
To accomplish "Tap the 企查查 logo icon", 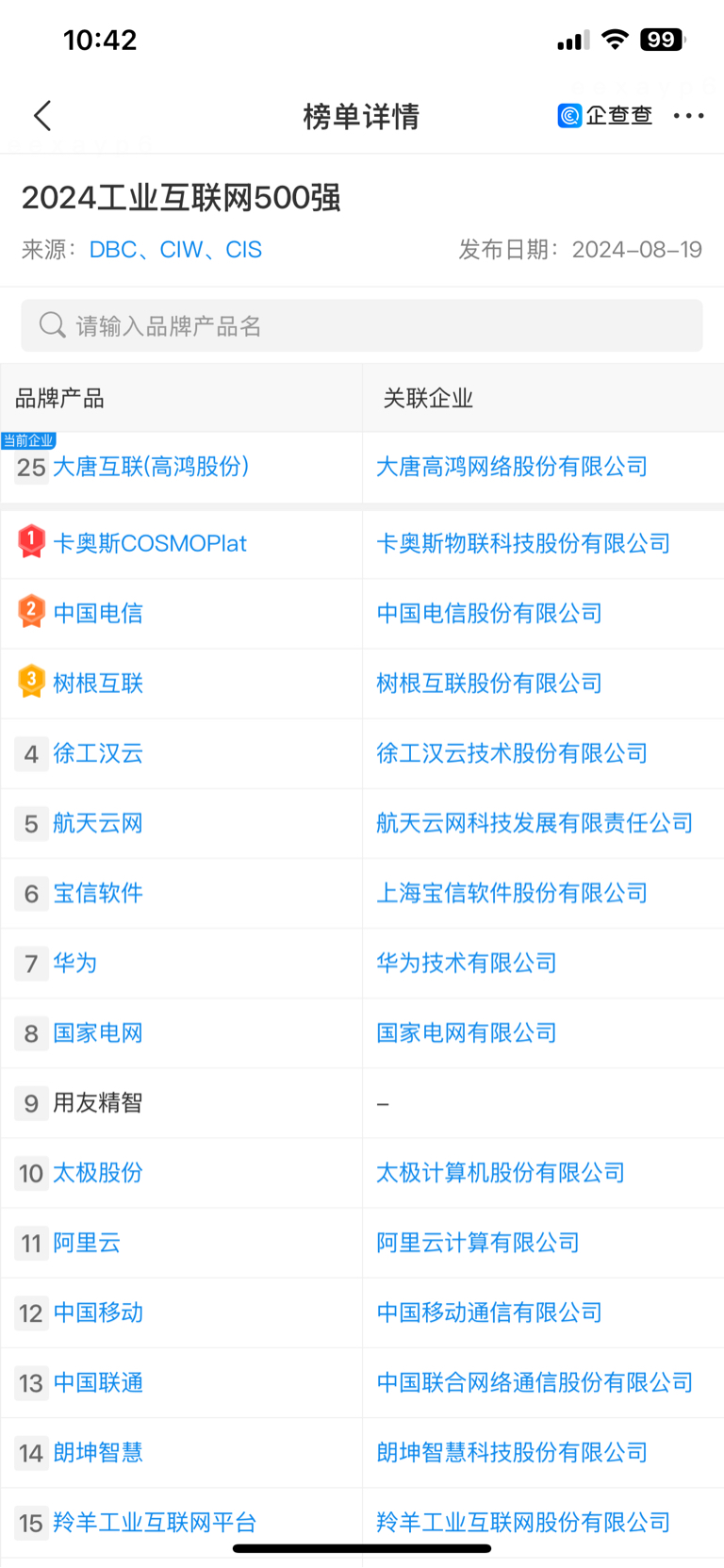I will tap(569, 115).
